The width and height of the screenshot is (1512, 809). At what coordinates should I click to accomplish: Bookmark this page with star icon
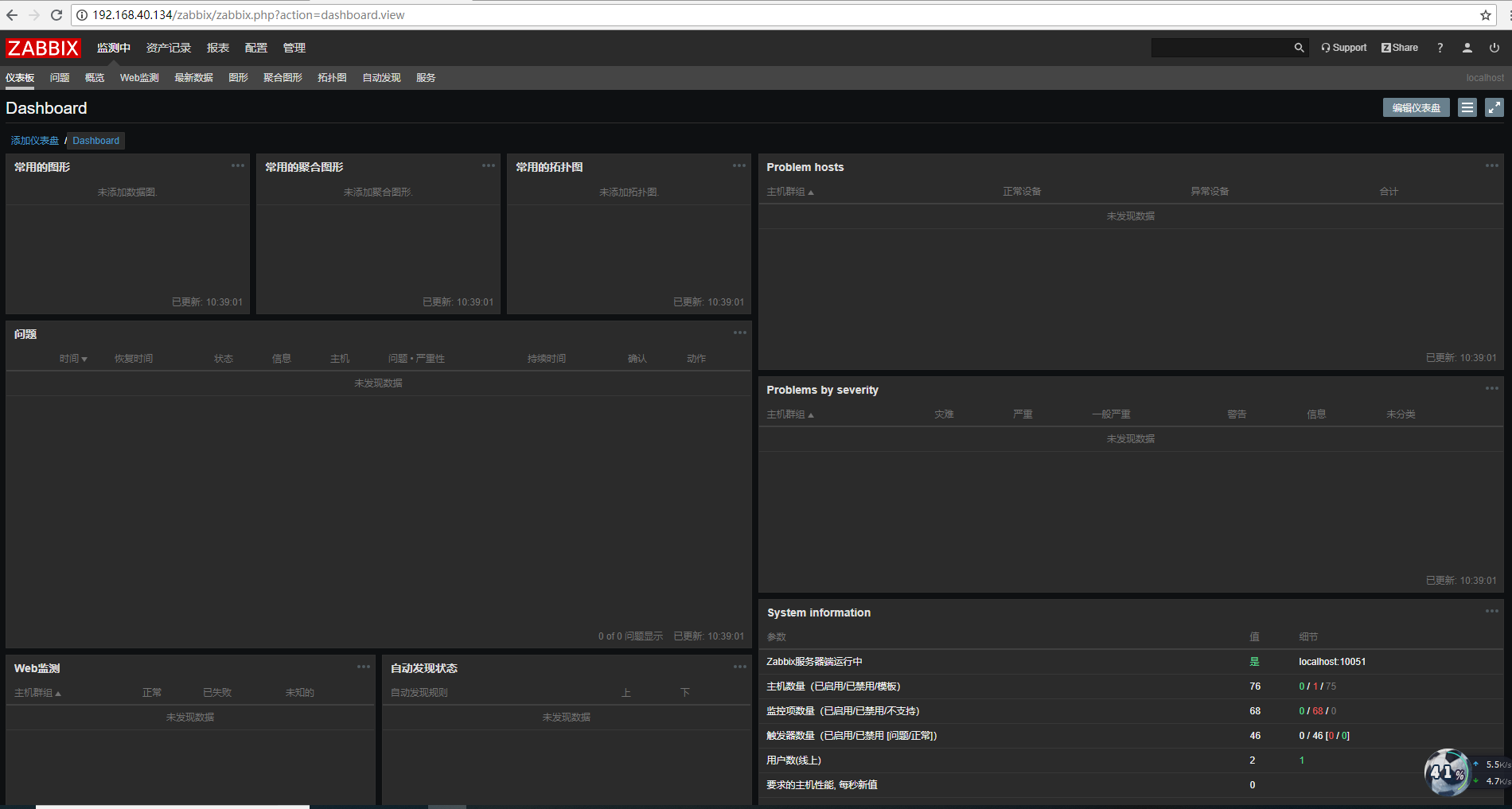pyautogui.click(x=1485, y=15)
